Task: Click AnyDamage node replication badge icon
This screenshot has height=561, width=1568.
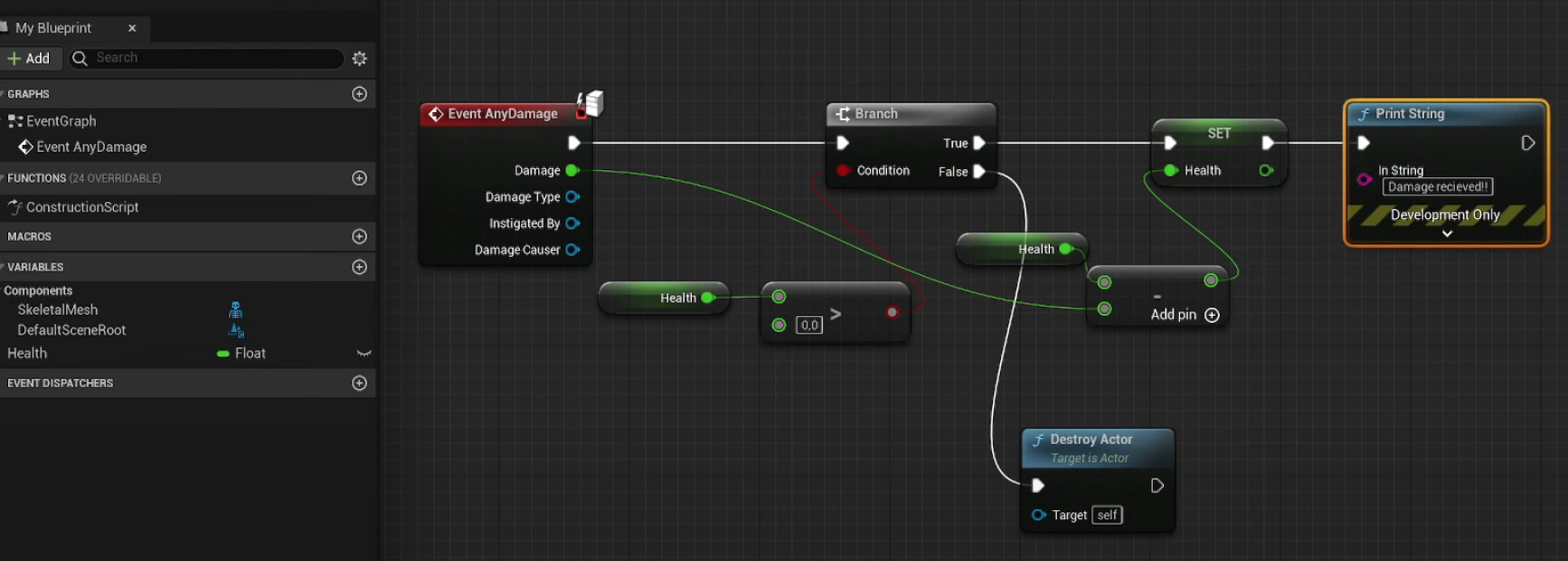Action: 590,103
